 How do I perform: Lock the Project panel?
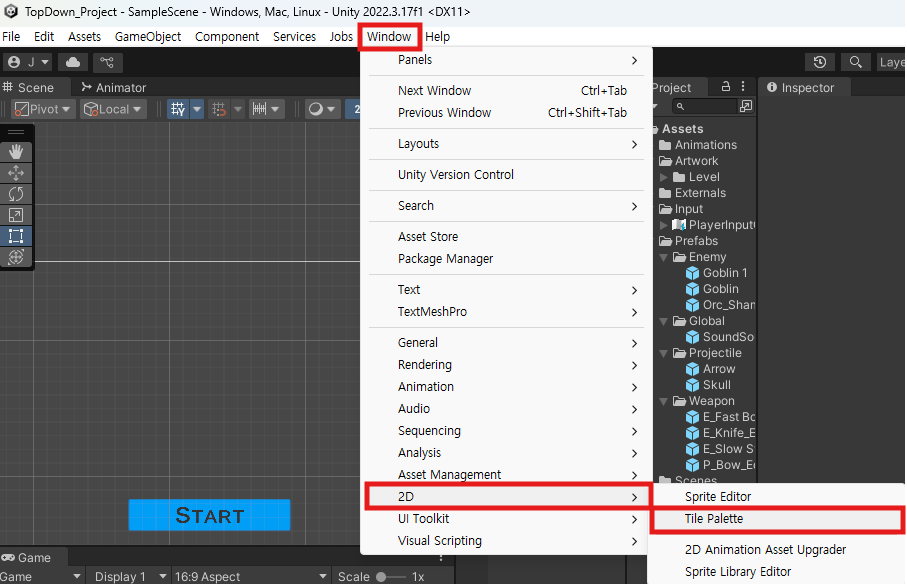(725, 86)
